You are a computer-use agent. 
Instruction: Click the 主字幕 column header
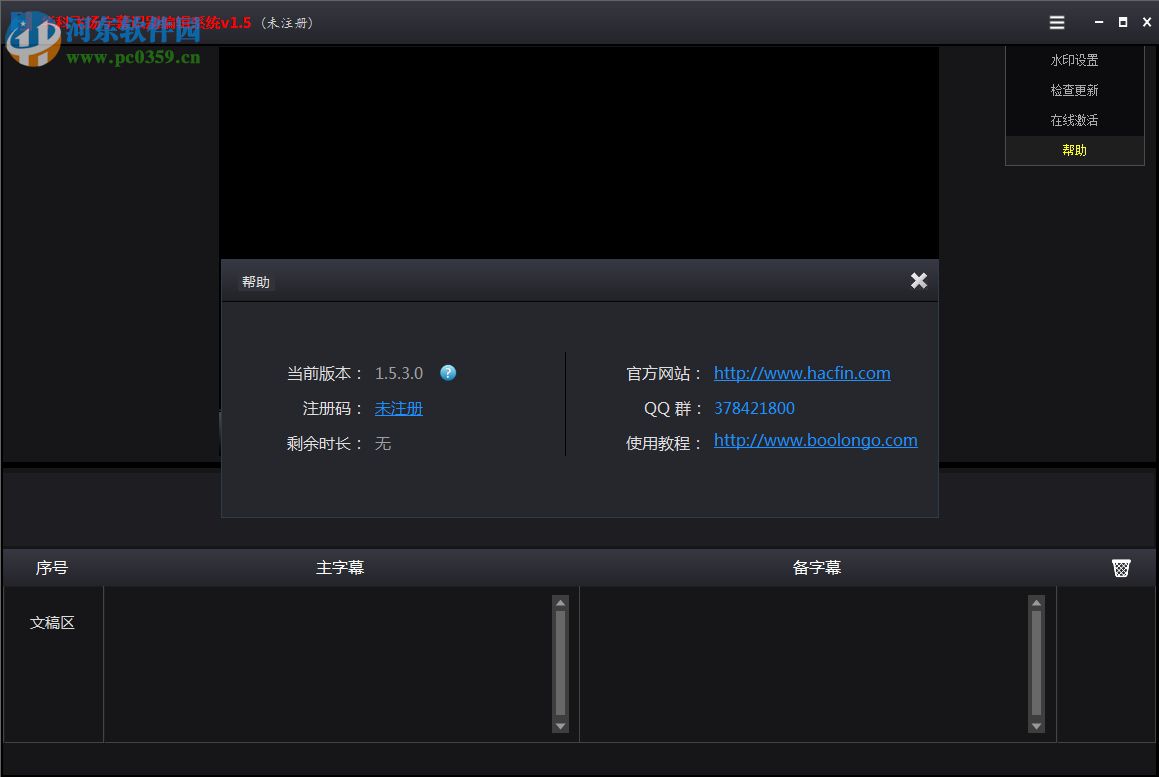(x=340, y=567)
